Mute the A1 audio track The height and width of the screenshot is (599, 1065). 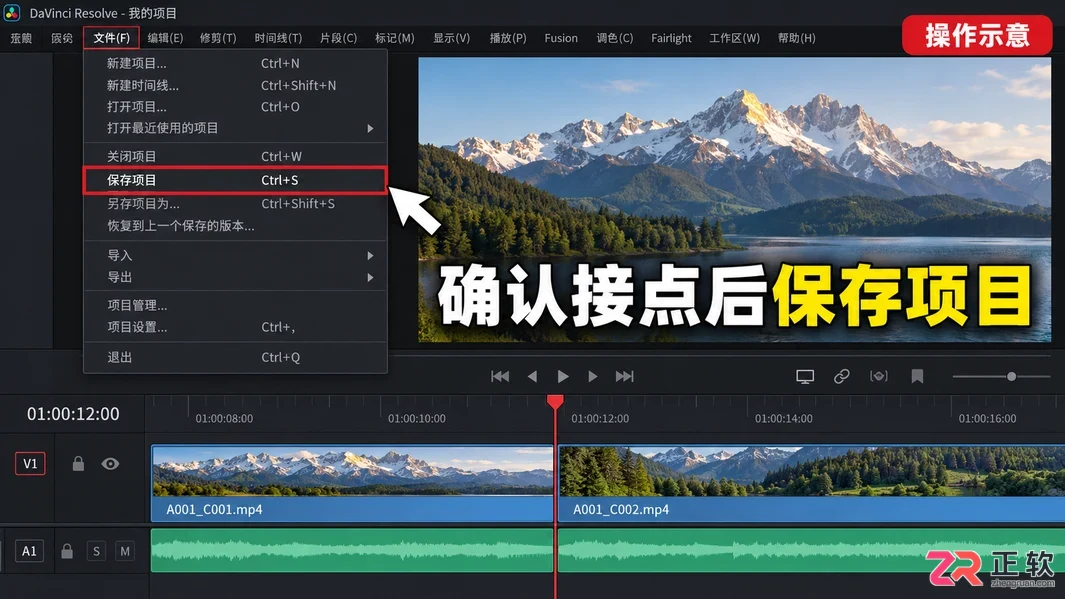[125, 551]
